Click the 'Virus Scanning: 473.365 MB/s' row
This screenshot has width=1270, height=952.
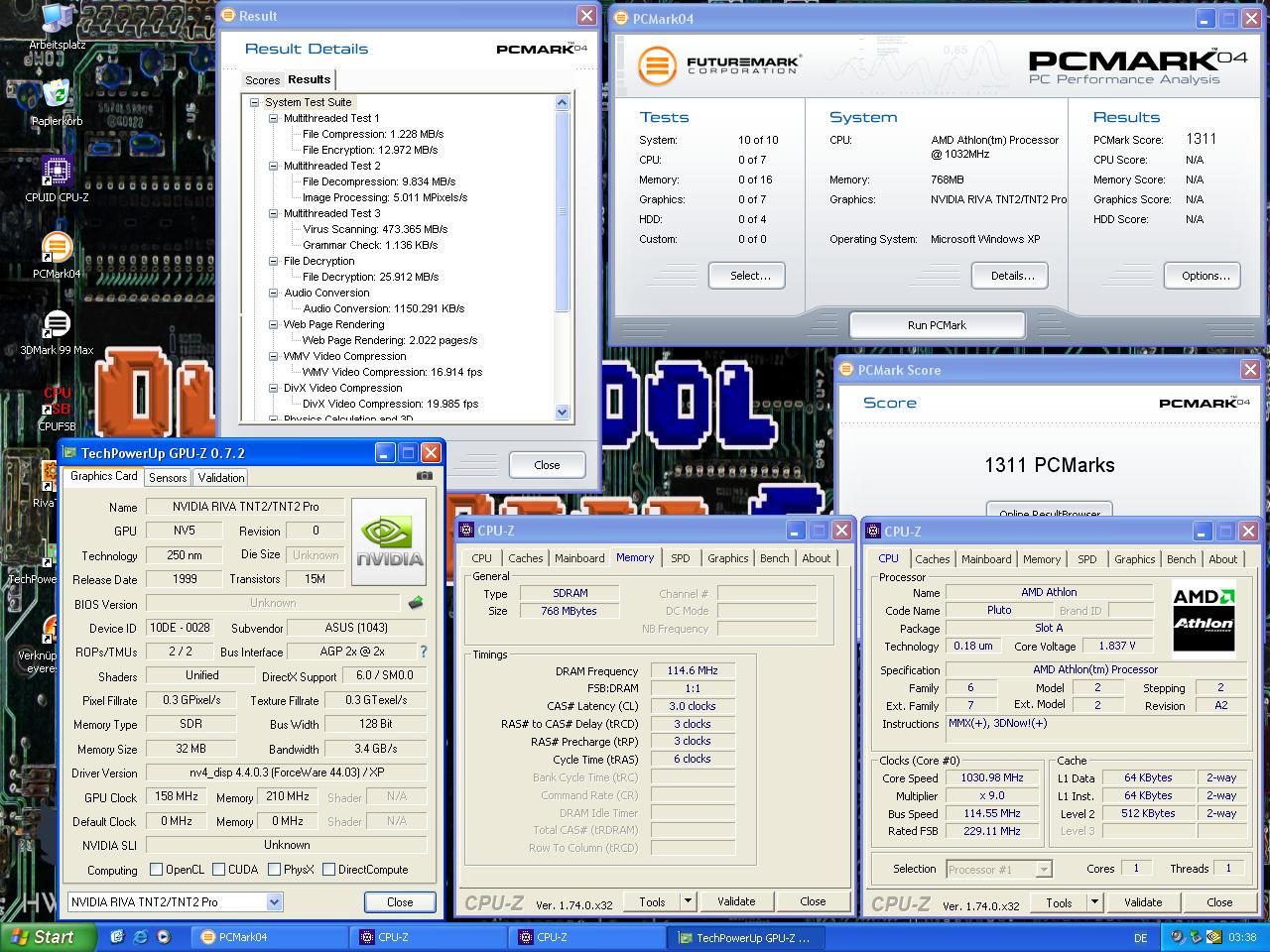point(375,229)
